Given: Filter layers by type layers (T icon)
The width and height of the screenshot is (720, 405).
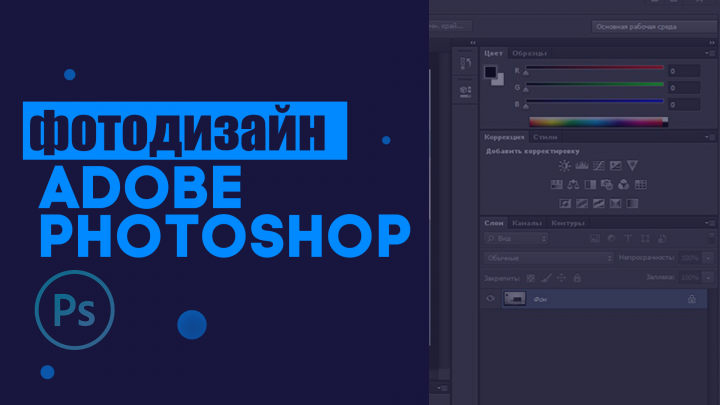Looking at the screenshot, I should 628,238.
